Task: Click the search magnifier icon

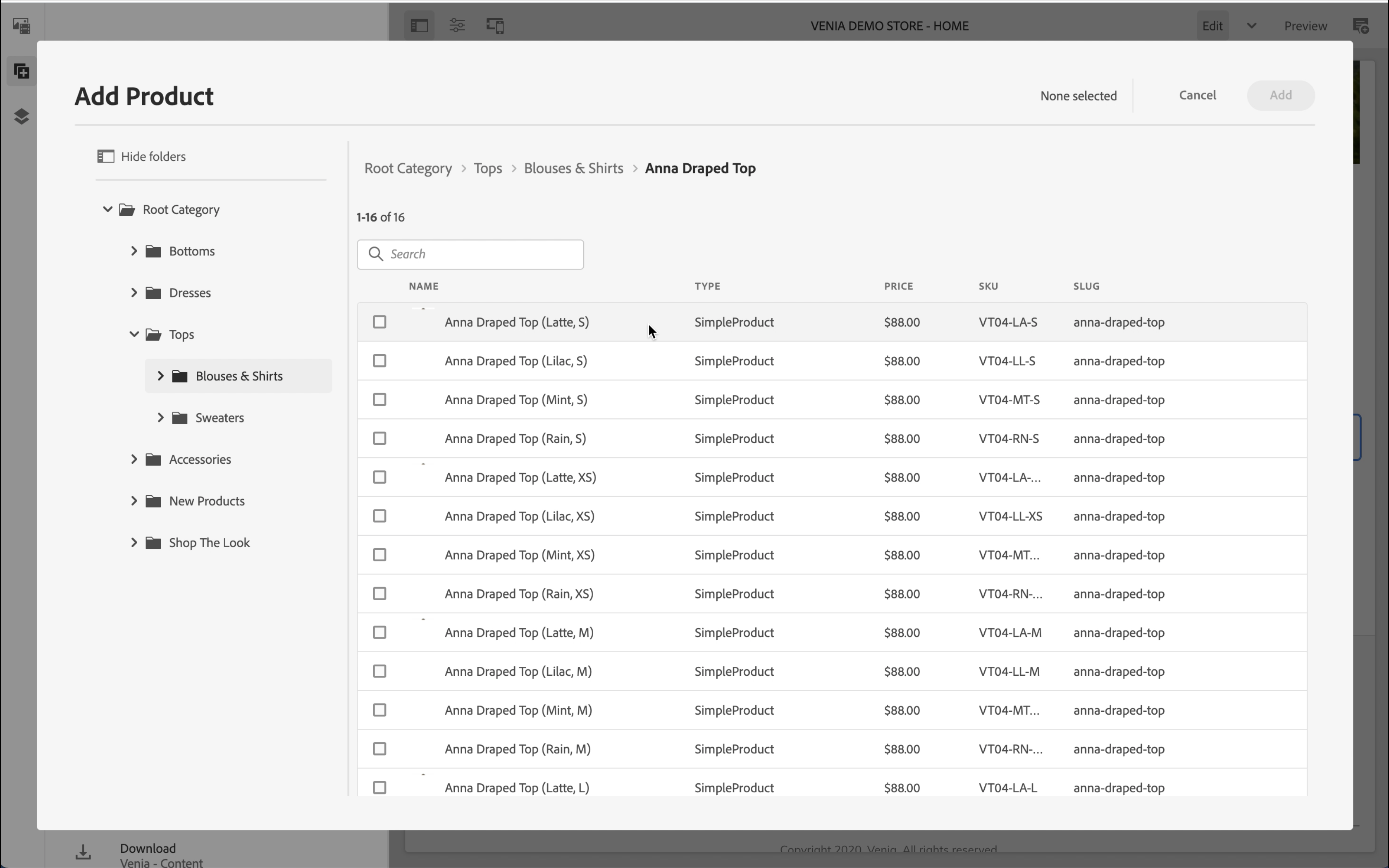Action: click(376, 254)
